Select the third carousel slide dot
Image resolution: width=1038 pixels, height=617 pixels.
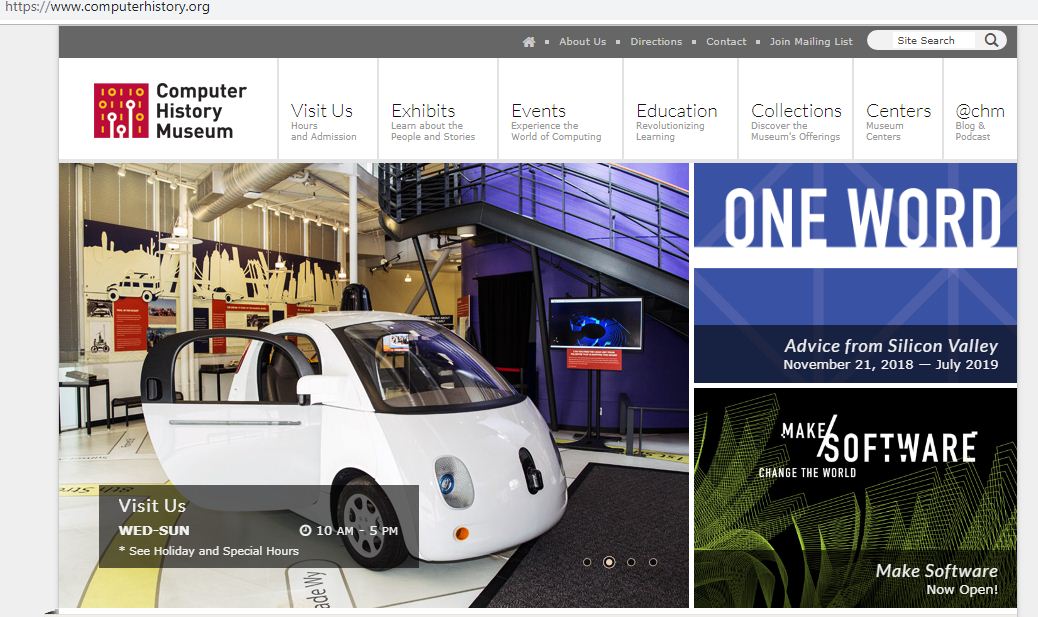point(631,562)
